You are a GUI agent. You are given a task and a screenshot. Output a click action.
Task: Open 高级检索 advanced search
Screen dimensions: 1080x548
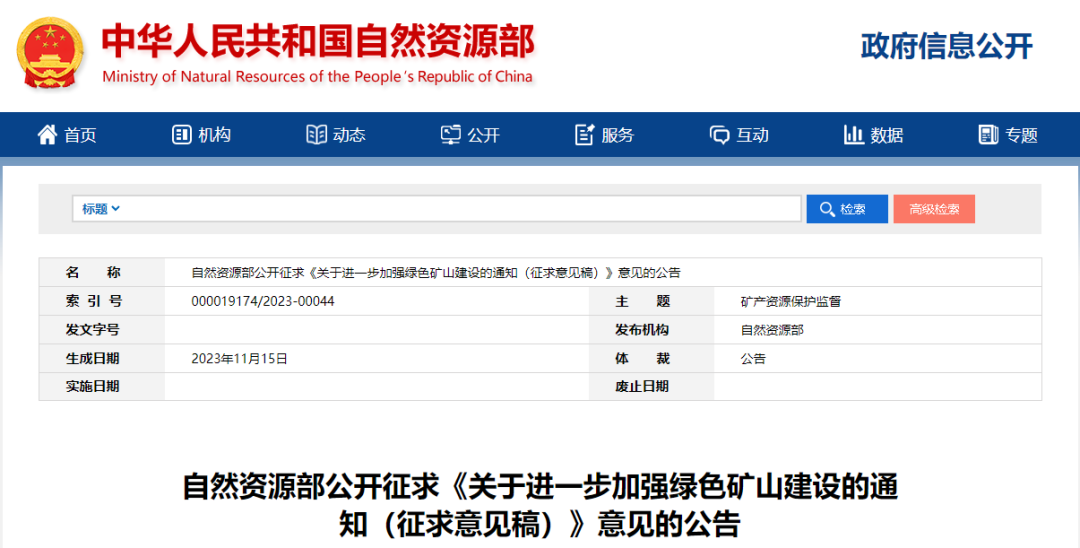click(934, 209)
